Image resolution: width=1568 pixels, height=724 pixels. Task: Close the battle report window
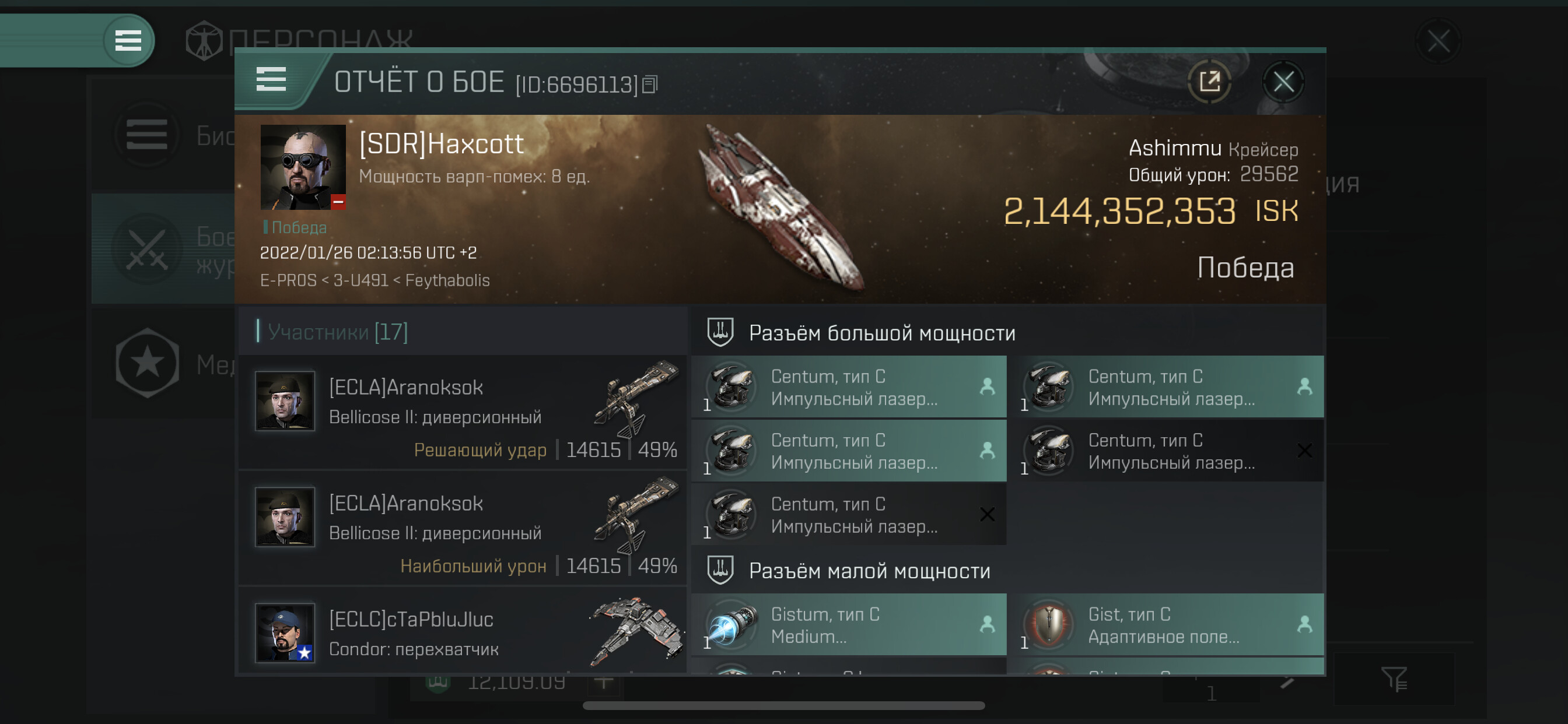coord(1283,82)
